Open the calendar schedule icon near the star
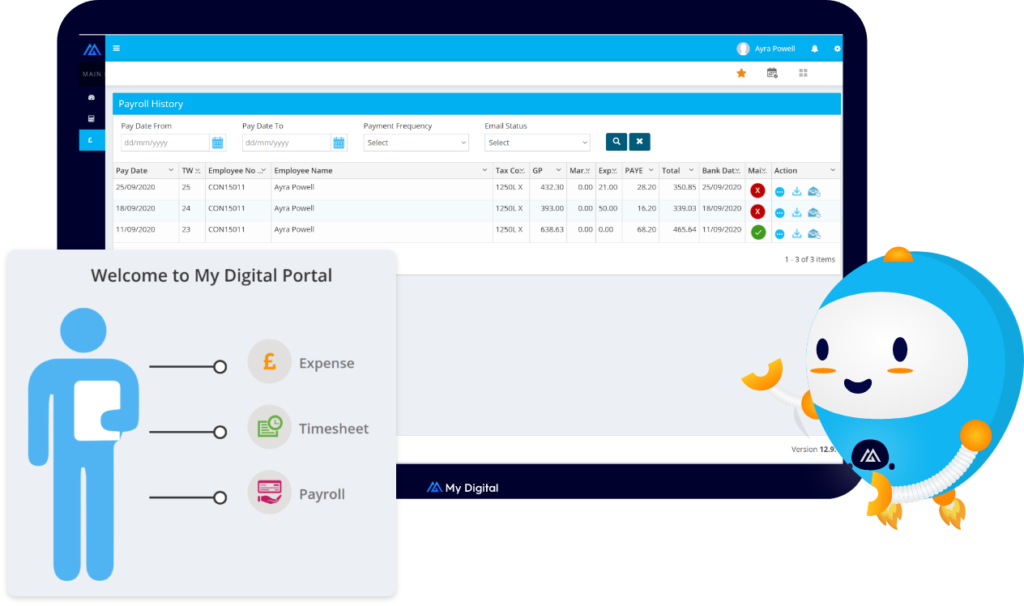Screen dimensions: 1024x606 point(771,73)
